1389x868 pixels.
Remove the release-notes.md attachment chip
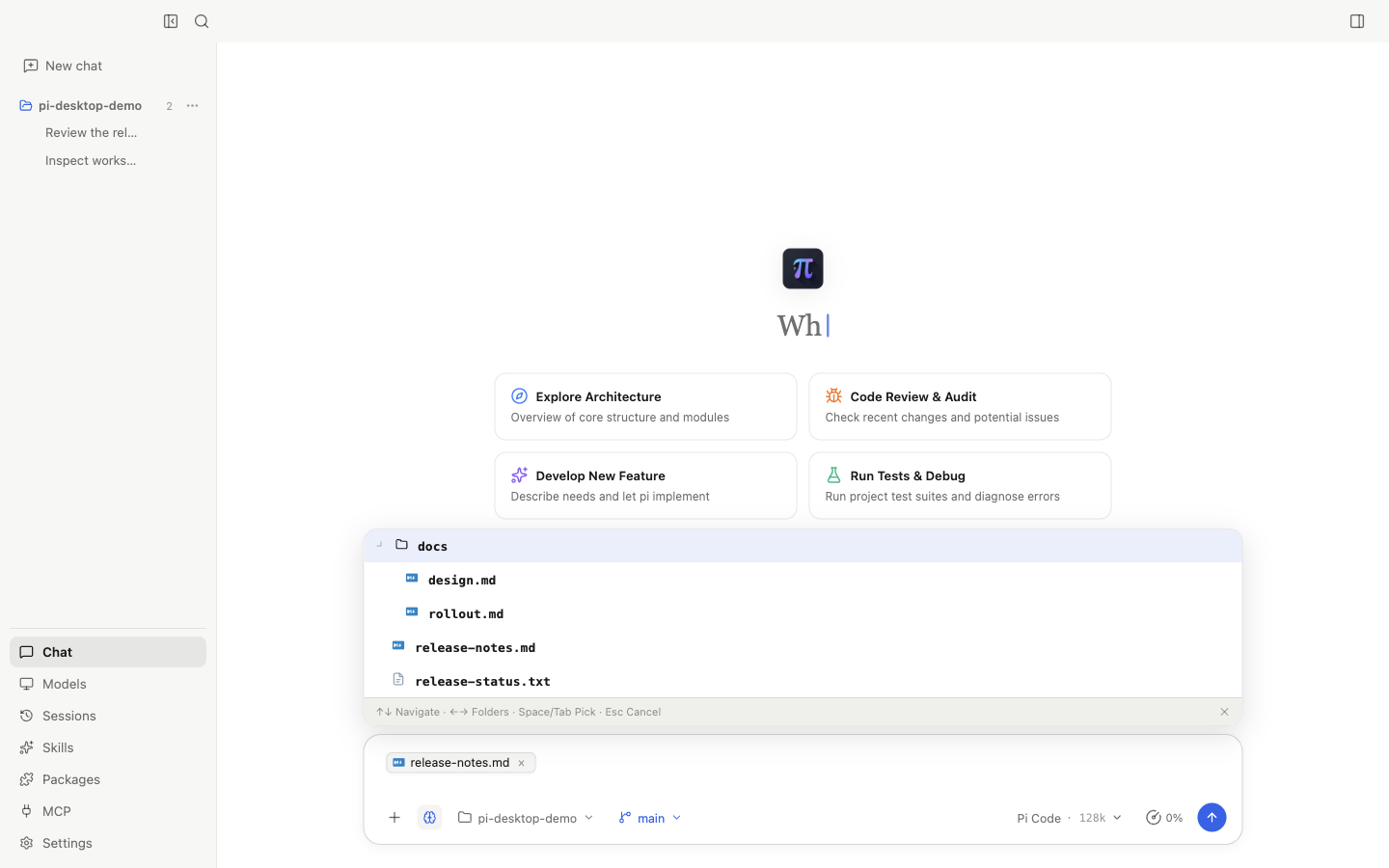click(522, 764)
